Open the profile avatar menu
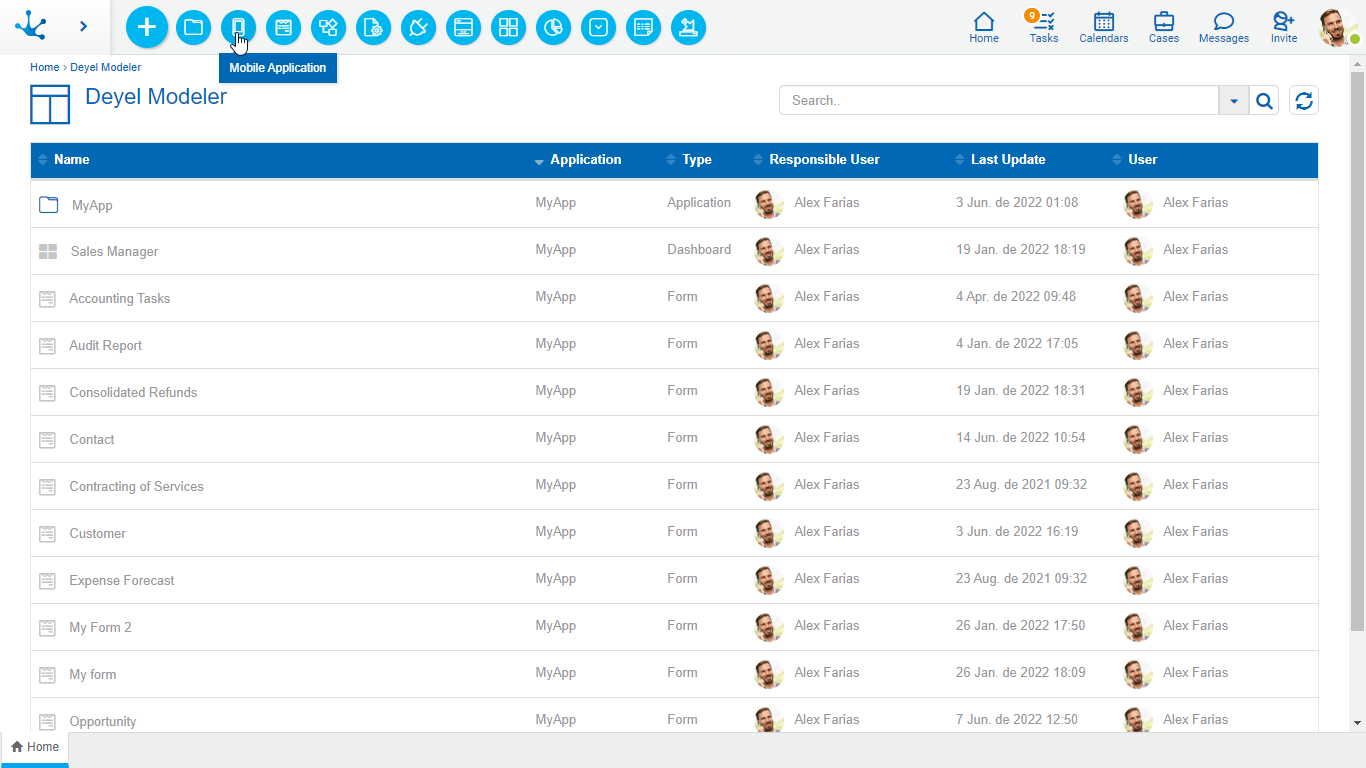The width and height of the screenshot is (1366, 768). coord(1337,27)
